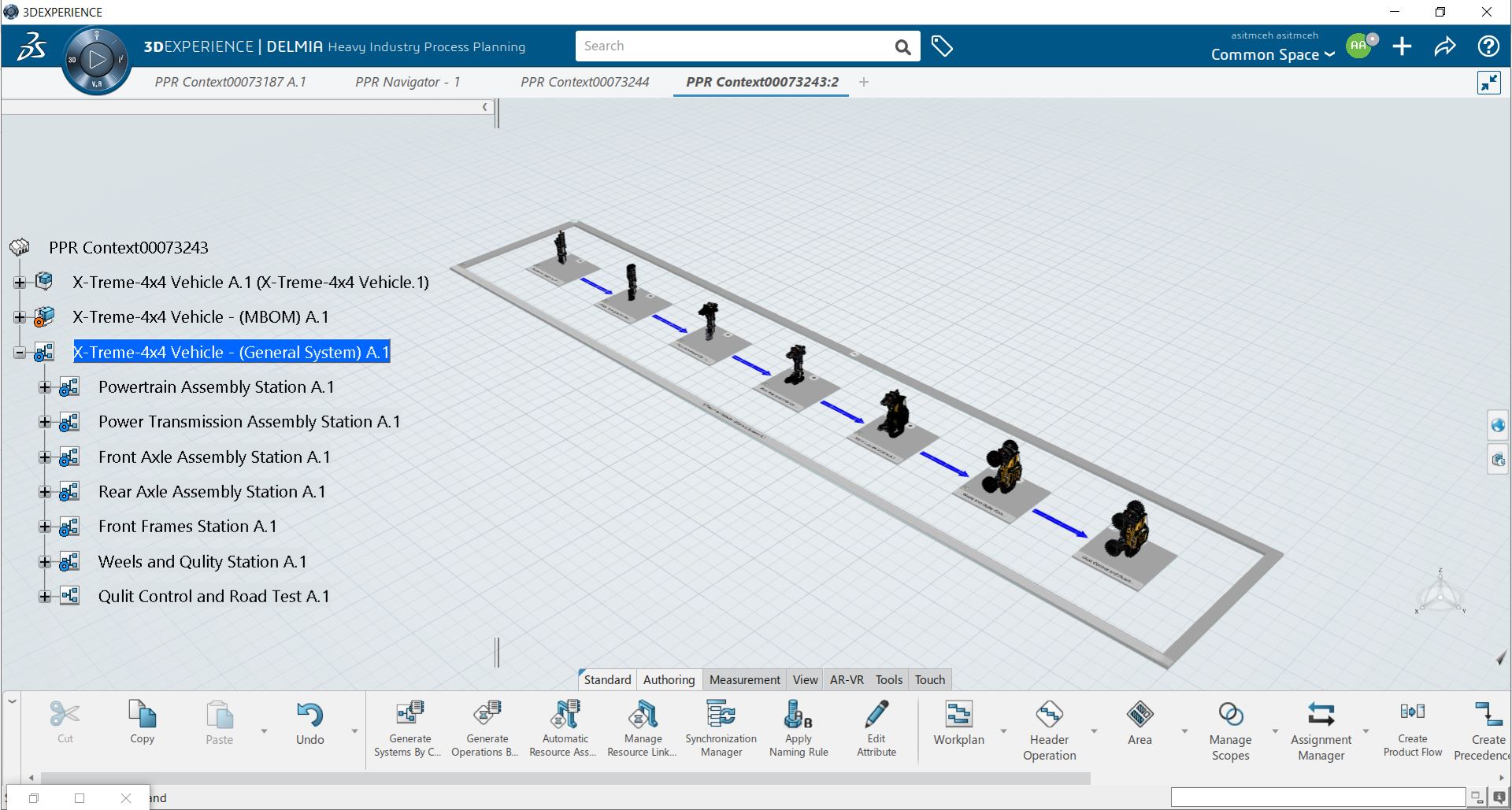1512x810 pixels.
Task: Open the Authoring toolbar tab
Action: 669,679
